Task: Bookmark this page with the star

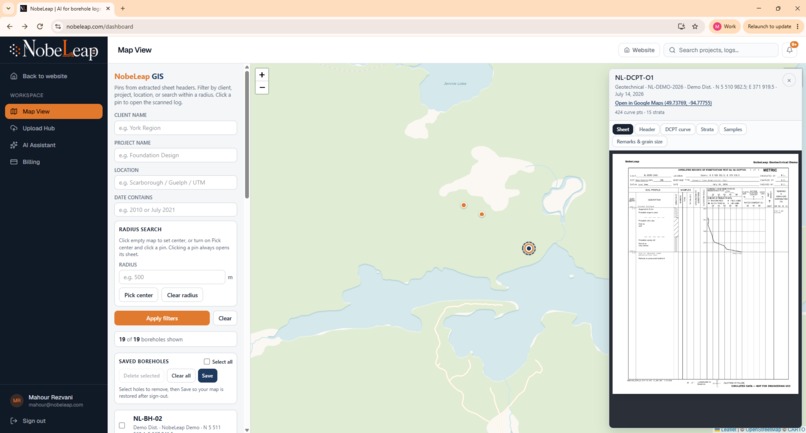Action: [x=695, y=26]
